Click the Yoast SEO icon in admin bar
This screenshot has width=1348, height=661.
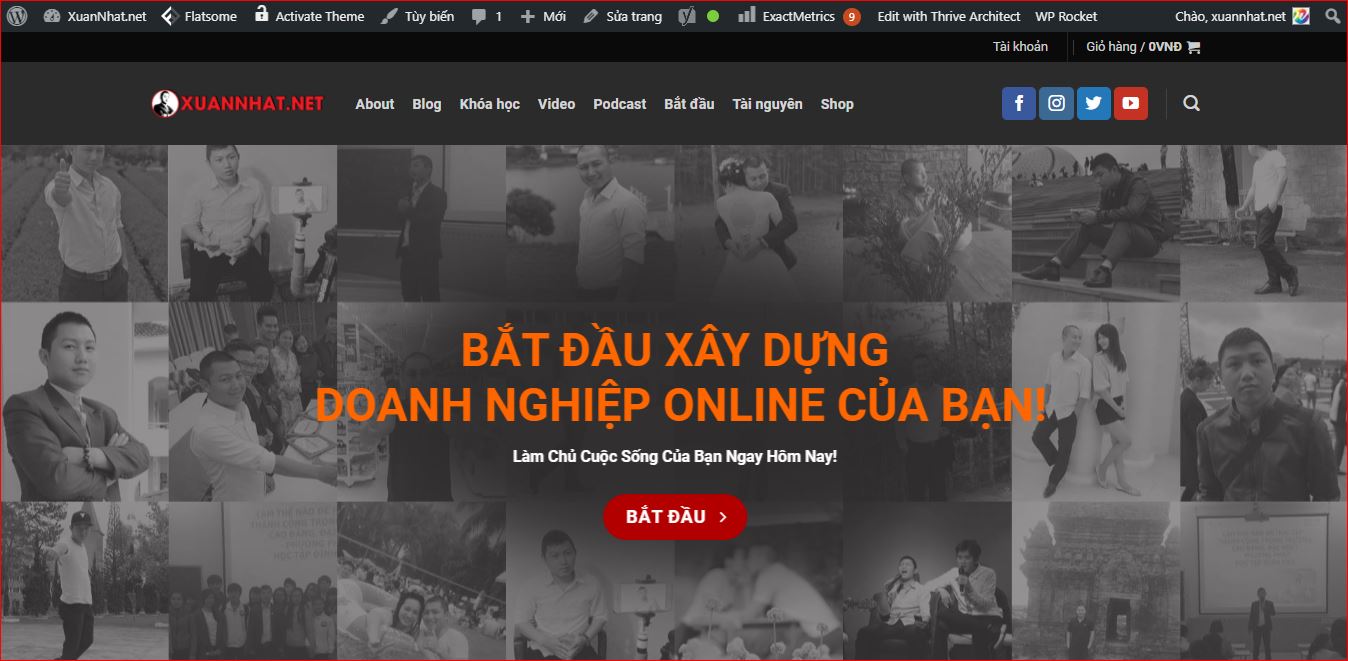687,16
